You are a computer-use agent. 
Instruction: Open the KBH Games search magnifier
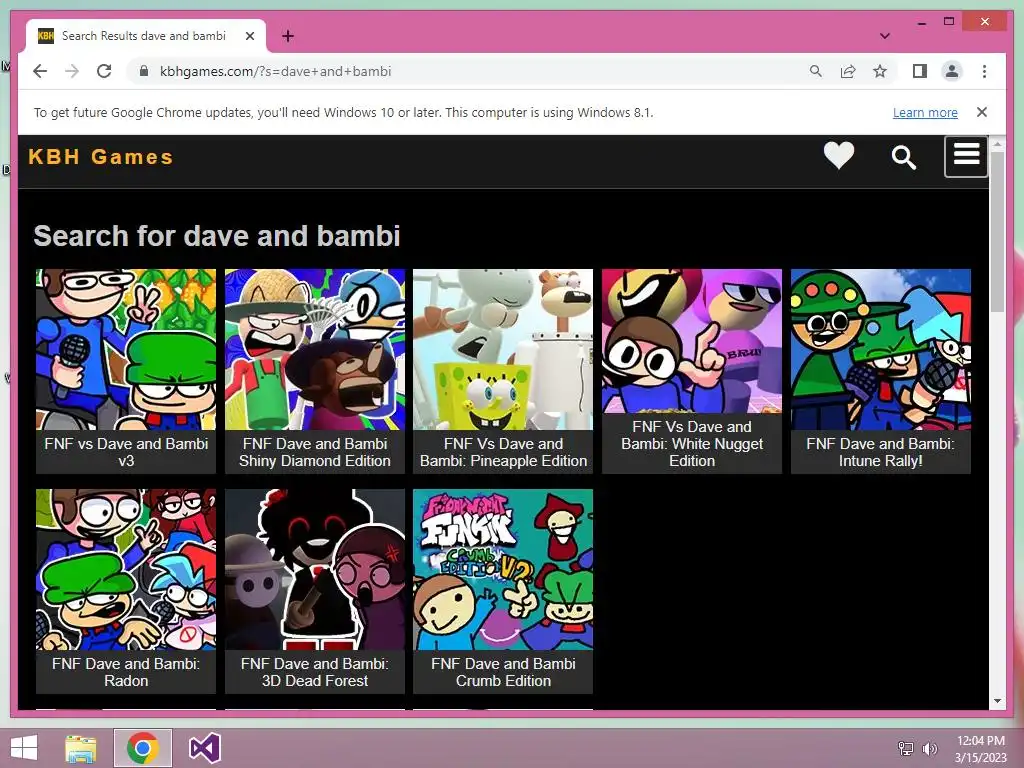[x=903, y=157]
